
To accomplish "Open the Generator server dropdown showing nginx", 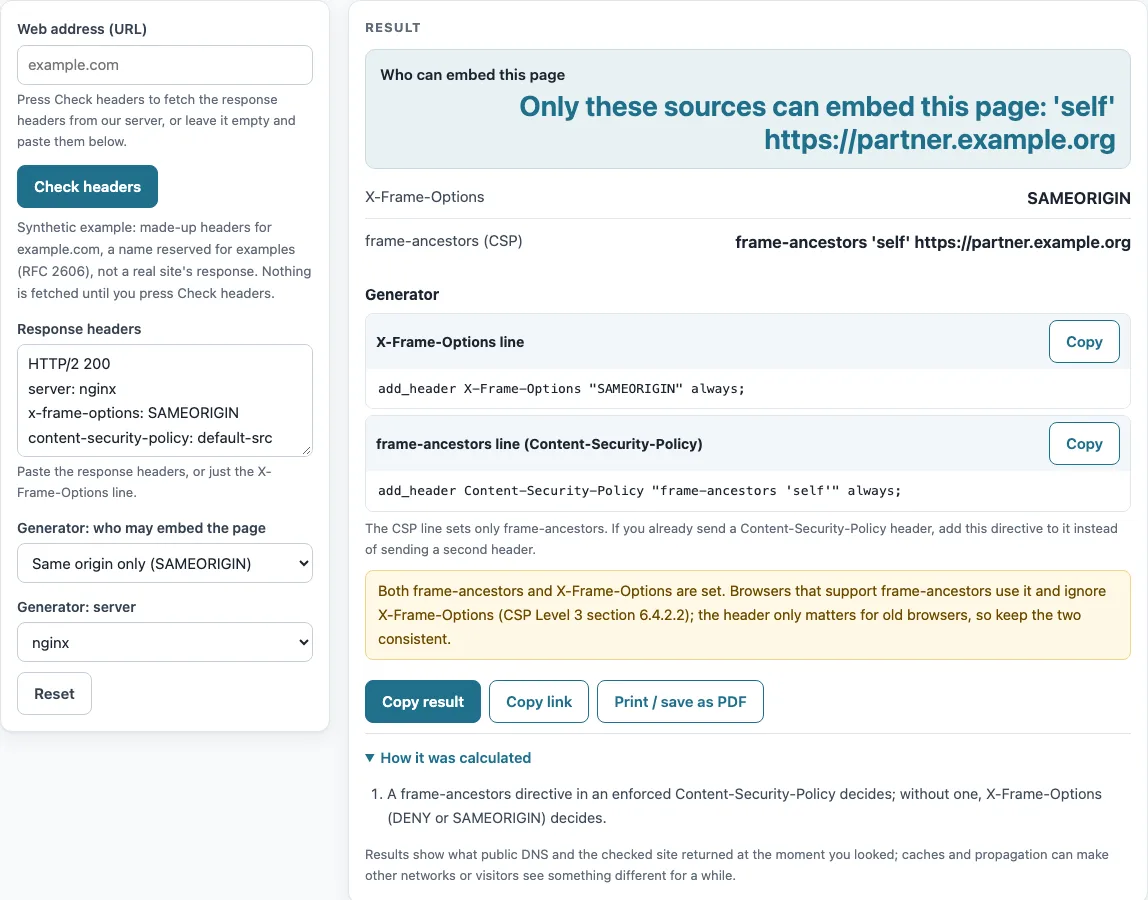I will point(165,642).
